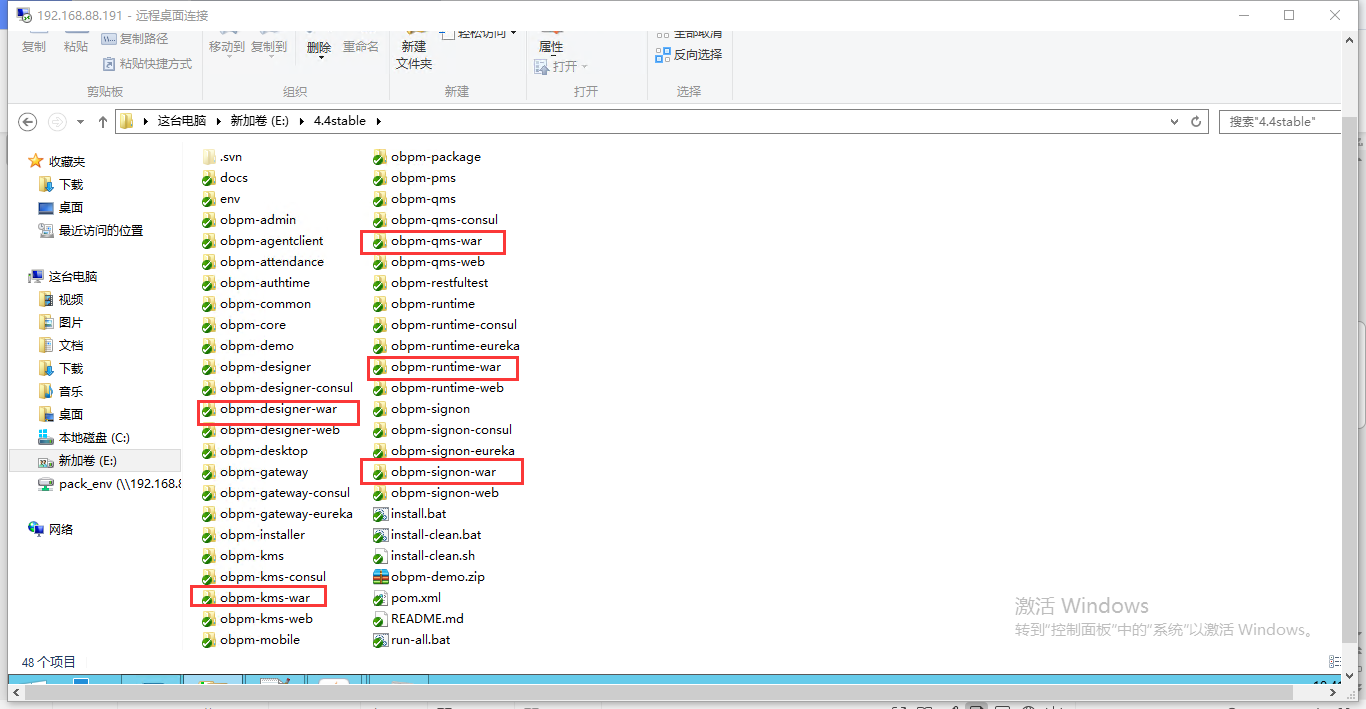1366x709 pixels.
Task: Refresh the 4.4stable folder view
Action: (1195, 121)
